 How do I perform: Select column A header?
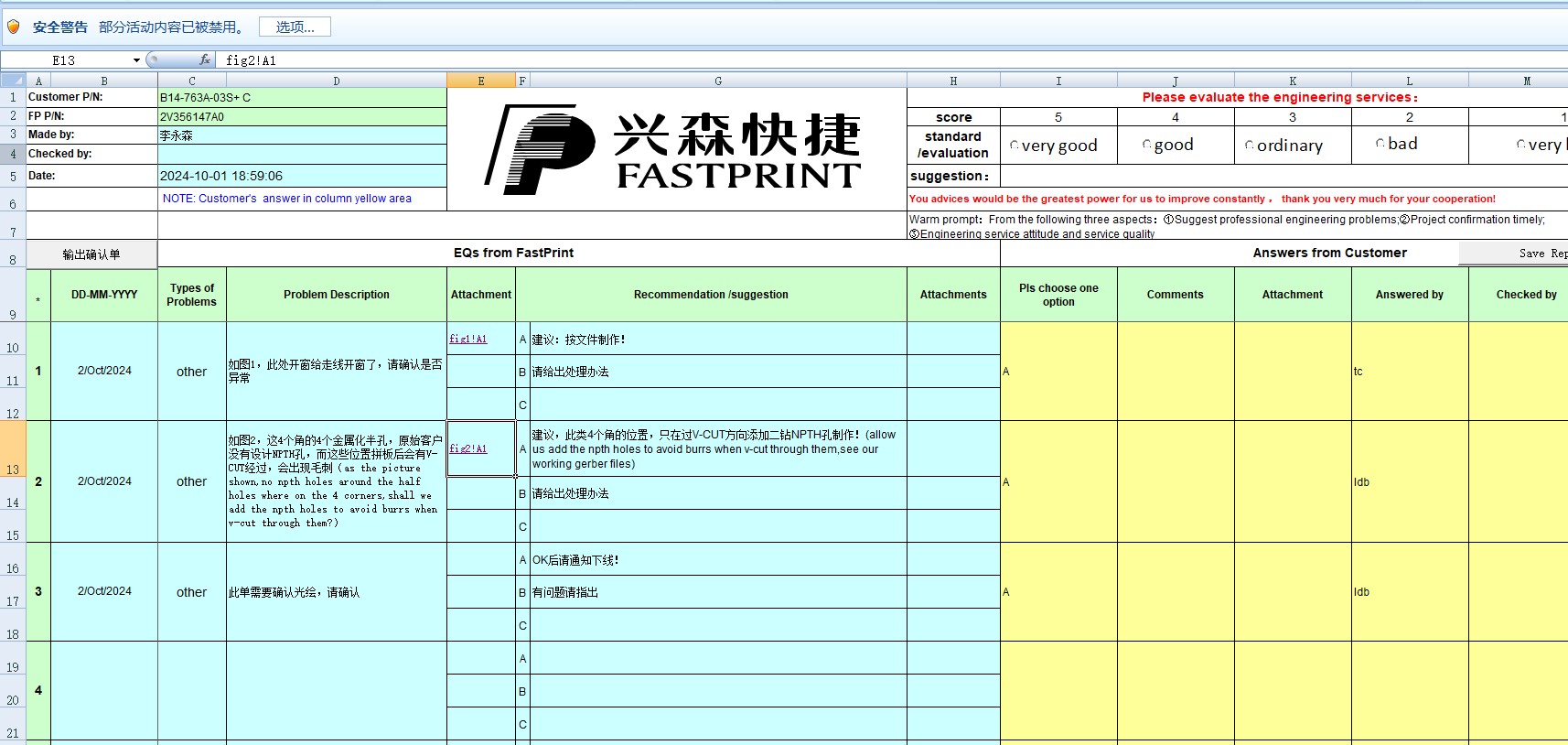pyautogui.click(x=38, y=81)
